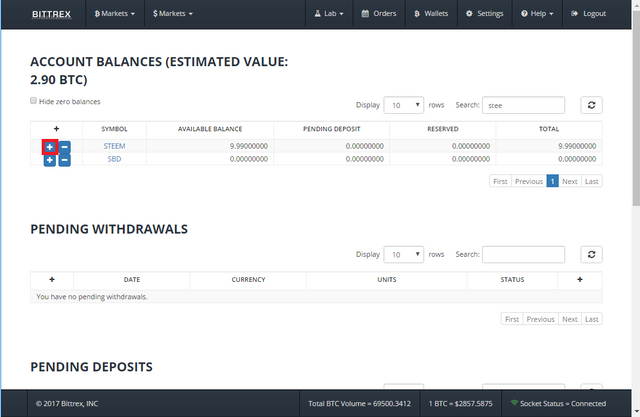640x417 pixels.
Task: Expand the Help menu
Action: 537,13
